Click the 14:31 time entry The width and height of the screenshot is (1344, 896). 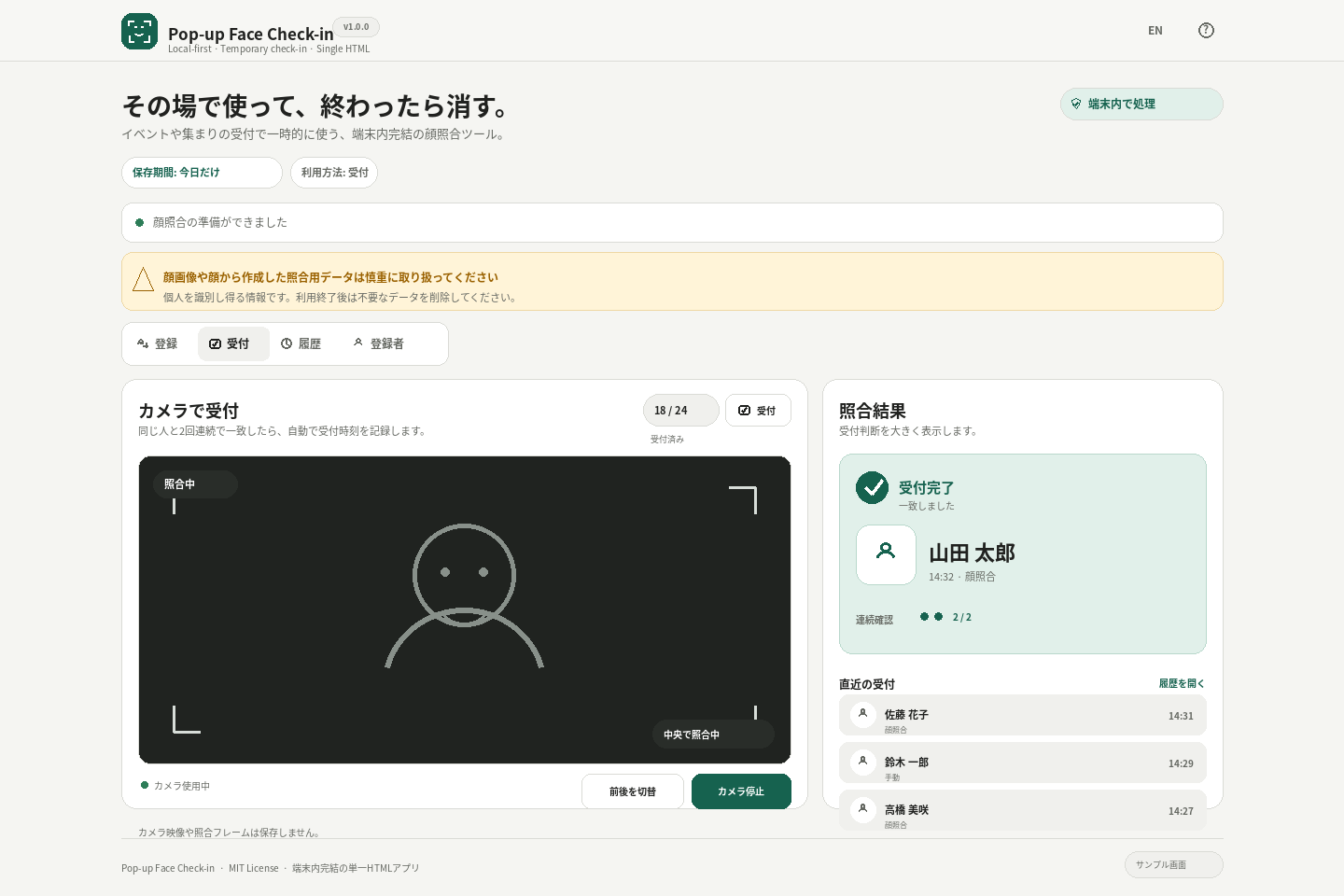[x=1181, y=716]
